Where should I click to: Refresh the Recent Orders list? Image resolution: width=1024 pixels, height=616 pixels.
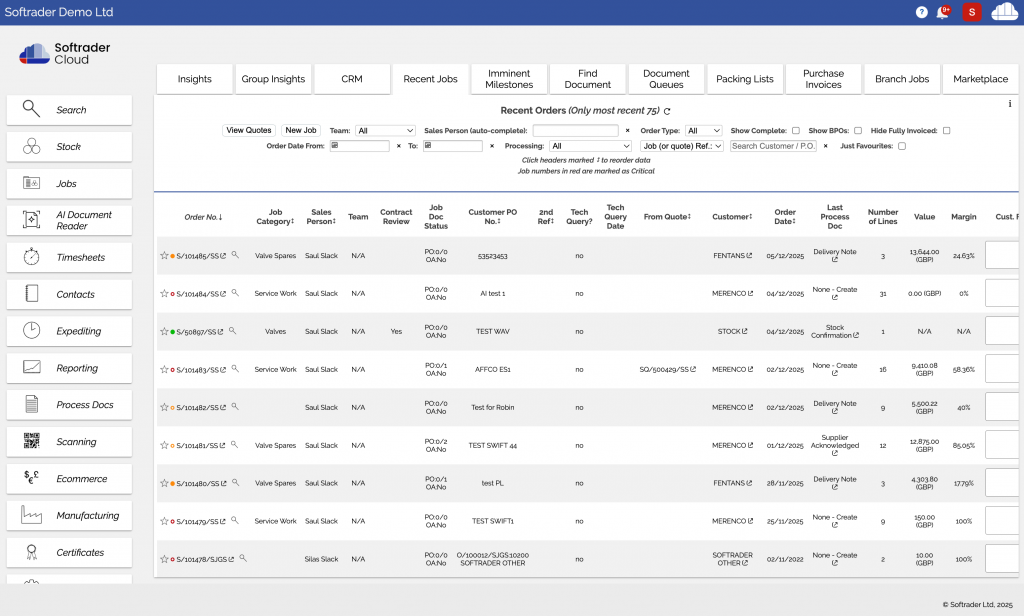(667, 111)
